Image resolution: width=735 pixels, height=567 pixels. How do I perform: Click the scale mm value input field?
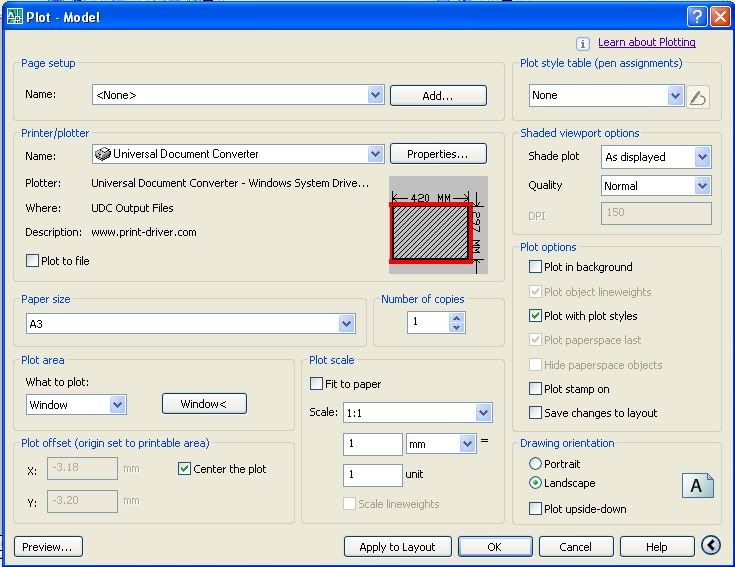coord(373,444)
